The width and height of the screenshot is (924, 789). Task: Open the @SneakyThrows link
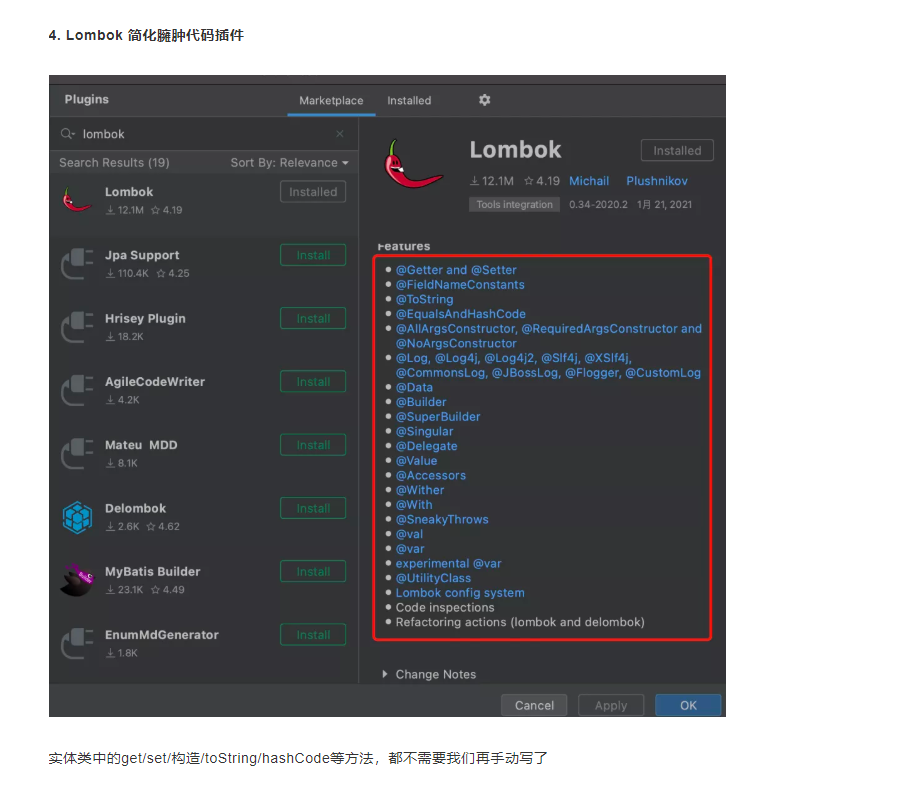442,520
